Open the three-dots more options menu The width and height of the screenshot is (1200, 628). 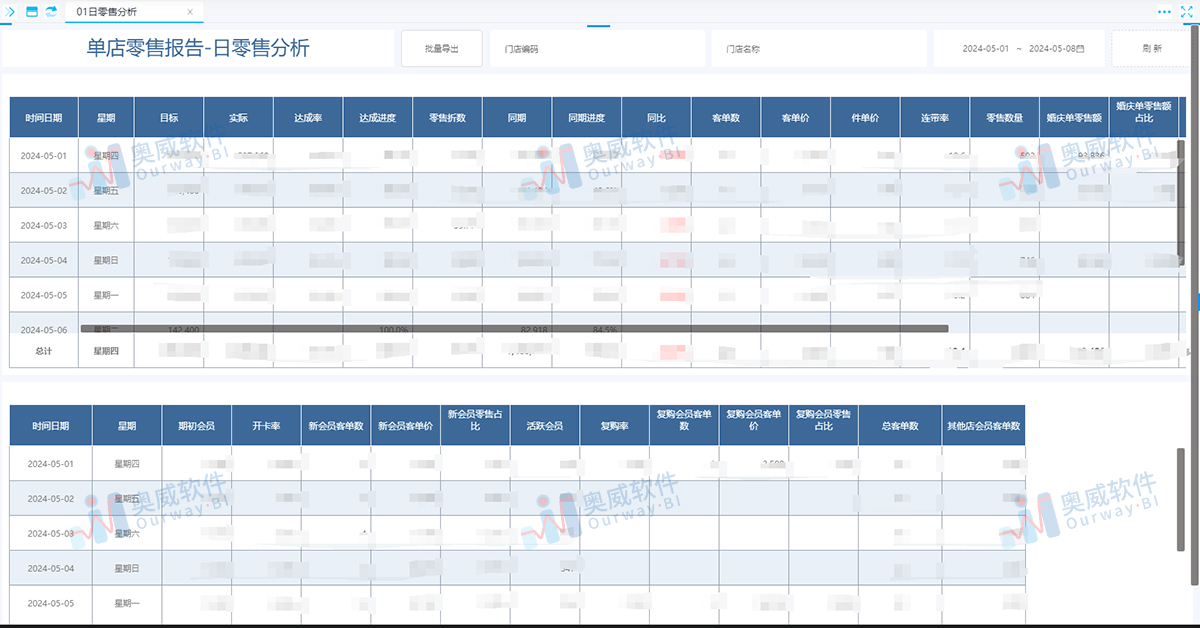[x=1164, y=12]
